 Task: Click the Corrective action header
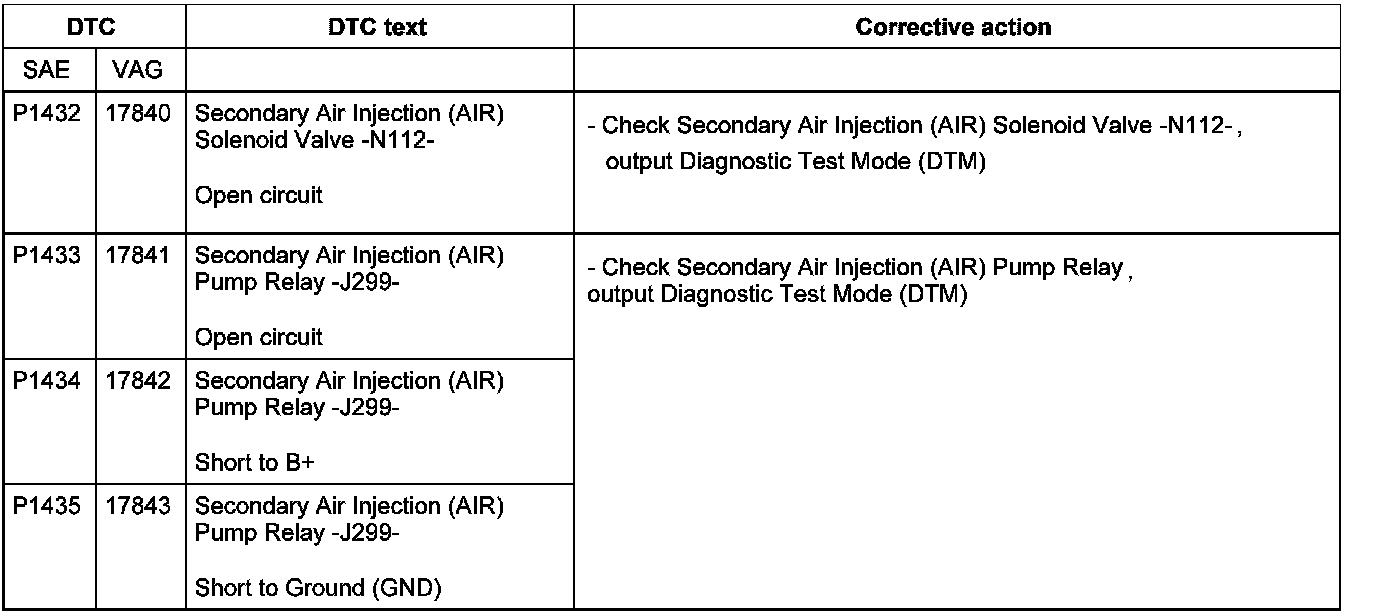(953, 27)
